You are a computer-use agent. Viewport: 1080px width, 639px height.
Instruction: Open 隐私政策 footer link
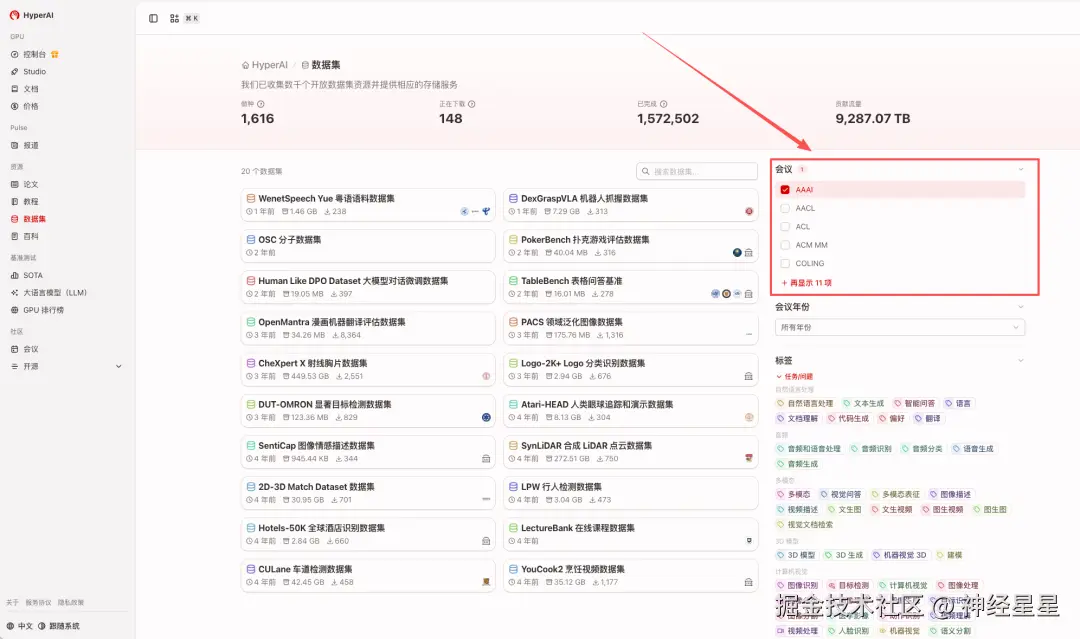click(x=70, y=603)
